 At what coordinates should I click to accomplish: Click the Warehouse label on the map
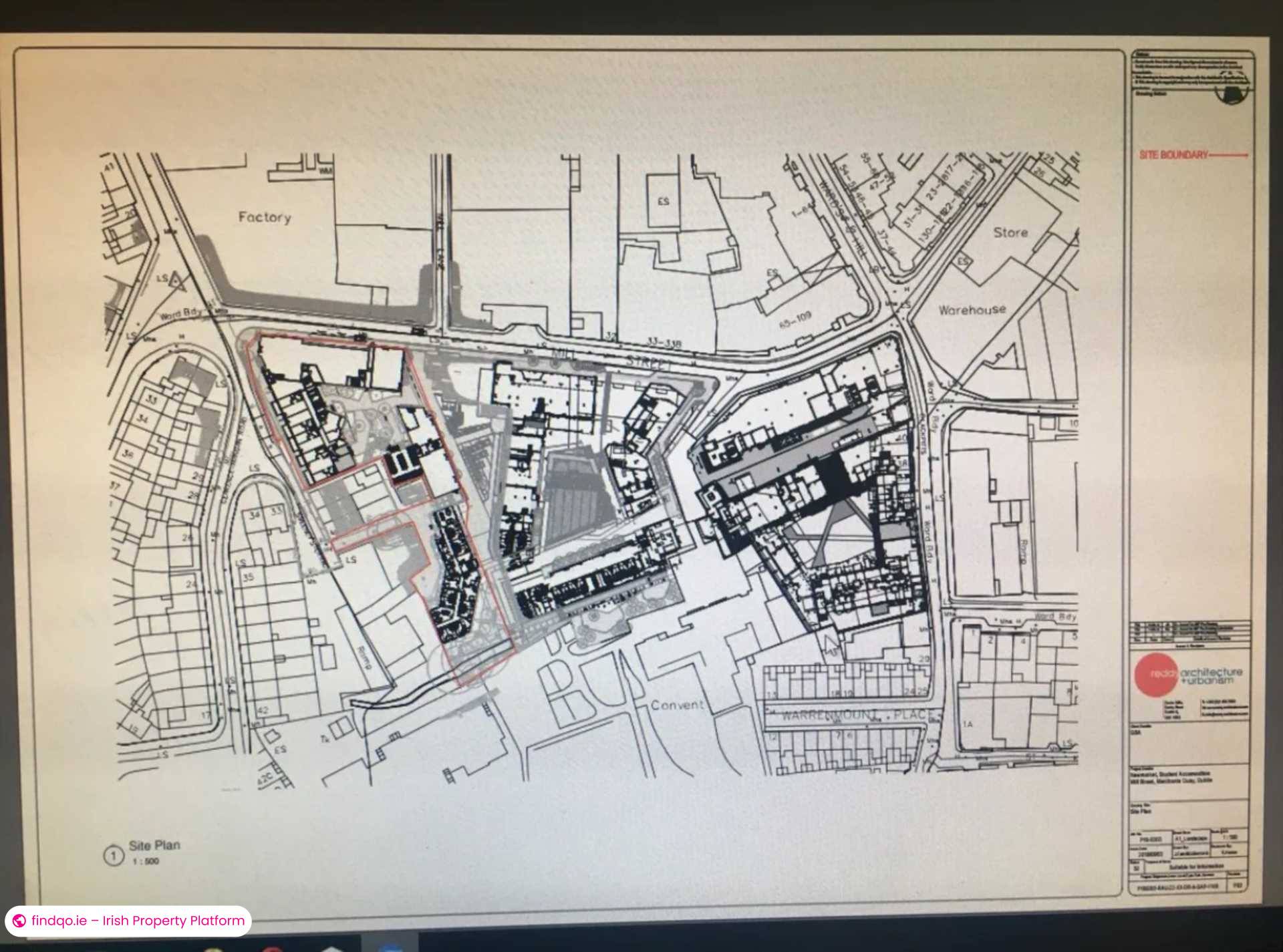pos(972,309)
